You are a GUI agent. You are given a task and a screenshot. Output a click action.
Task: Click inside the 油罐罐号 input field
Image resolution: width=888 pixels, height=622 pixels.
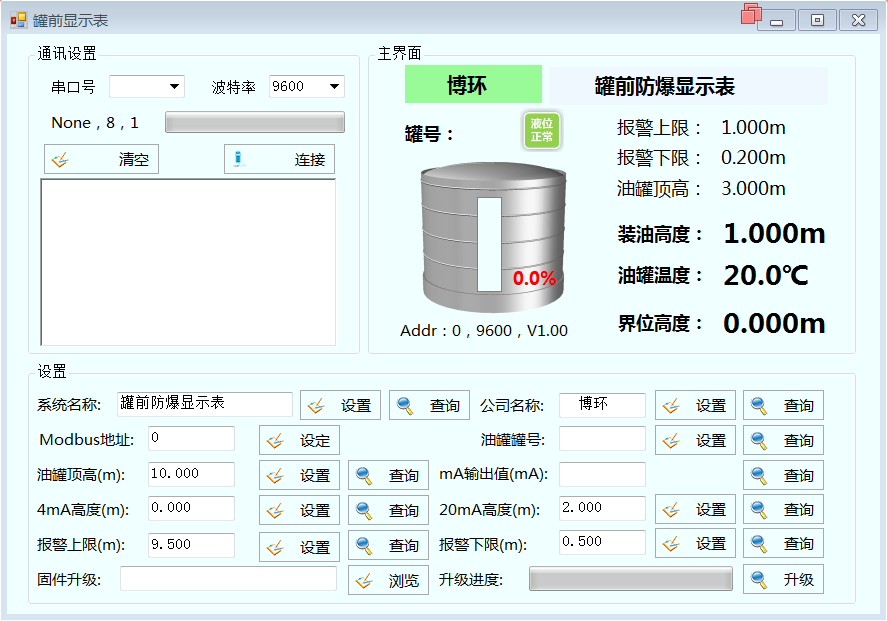tap(600, 440)
